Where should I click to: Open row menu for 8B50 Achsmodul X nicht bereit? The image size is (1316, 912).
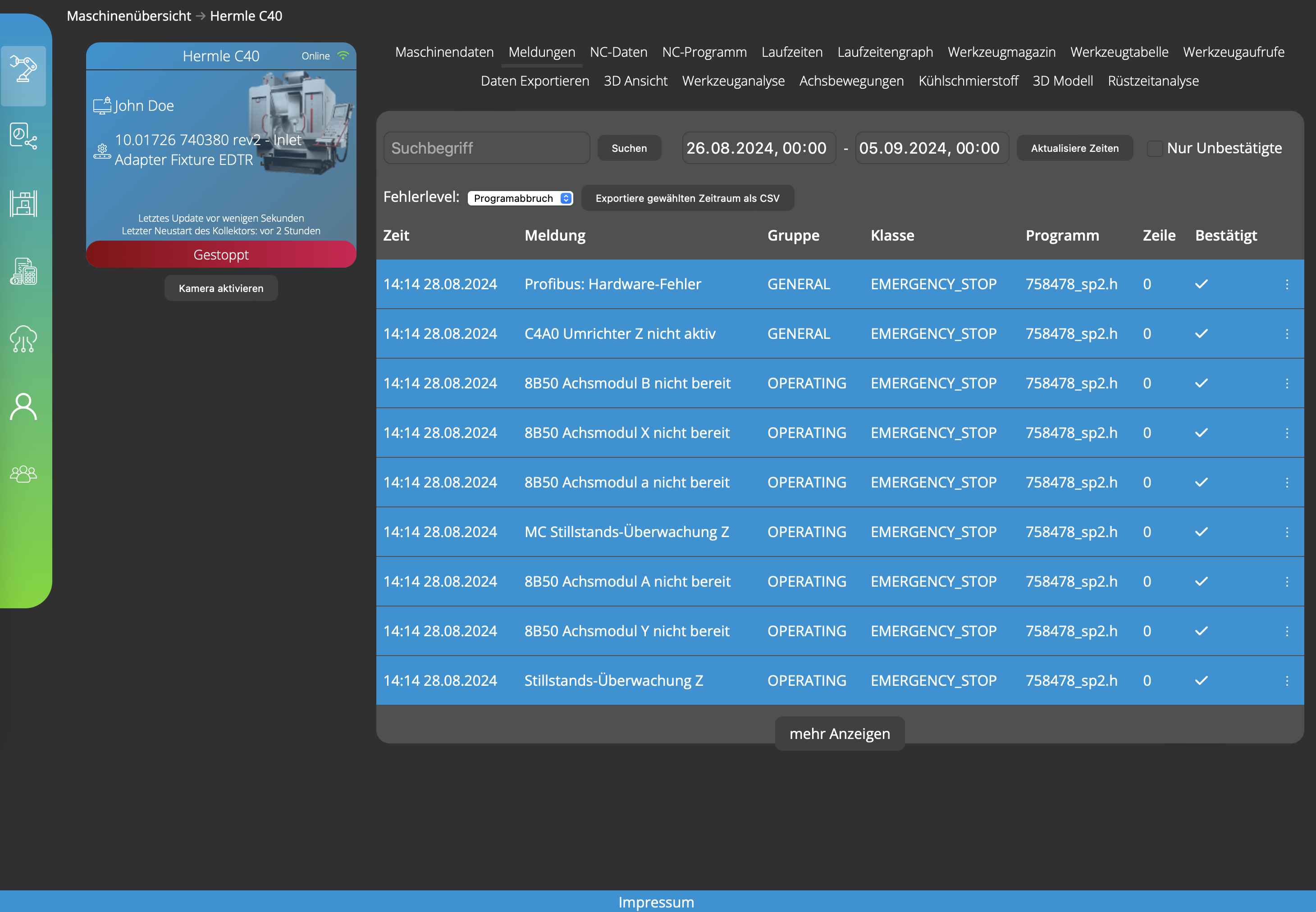click(1287, 433)
